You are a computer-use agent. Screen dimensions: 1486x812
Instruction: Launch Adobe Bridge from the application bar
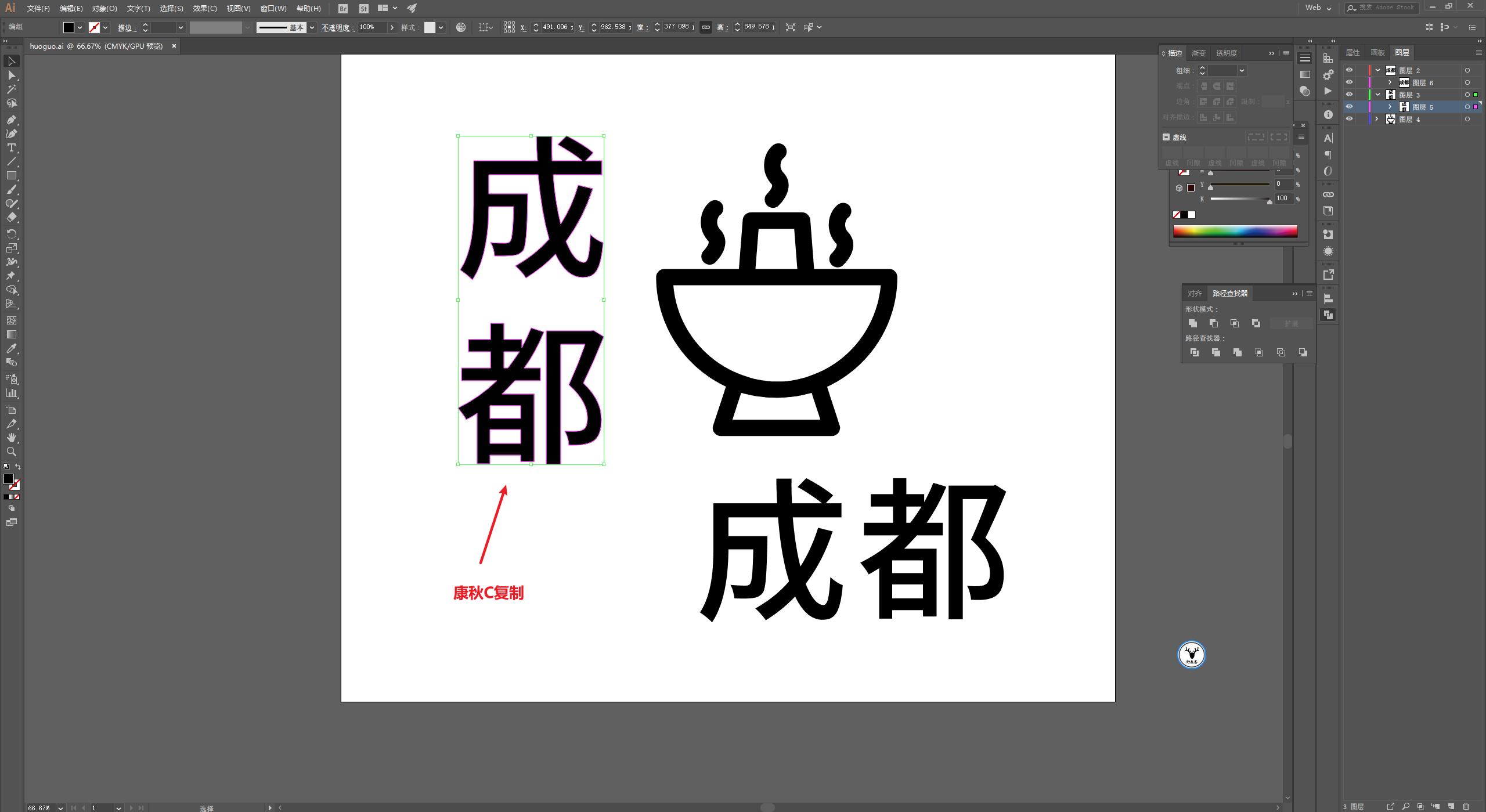point(342,8)
